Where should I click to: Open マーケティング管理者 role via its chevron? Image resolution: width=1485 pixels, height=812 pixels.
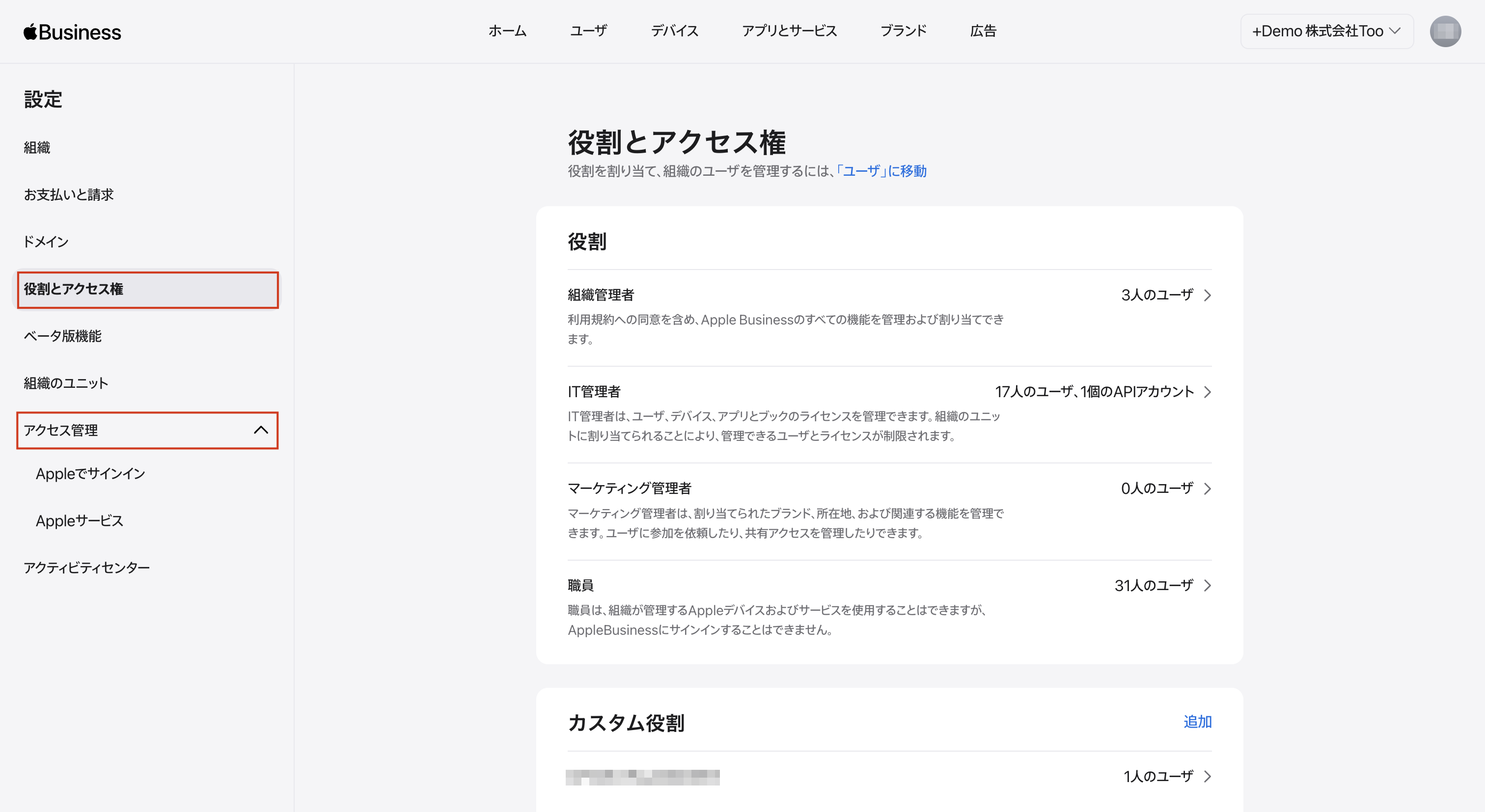(1207, 488)
